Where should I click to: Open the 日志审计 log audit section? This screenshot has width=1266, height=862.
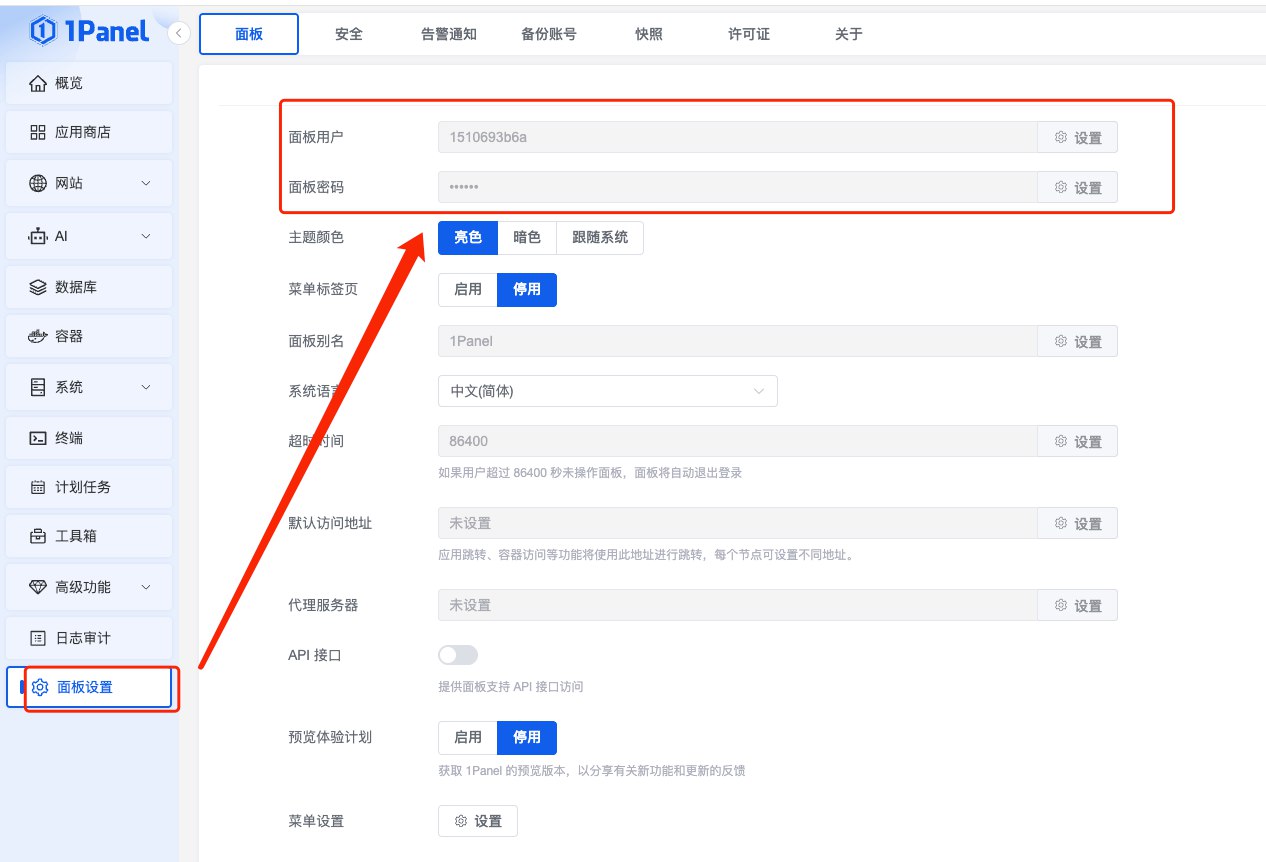tap(88, 637)
